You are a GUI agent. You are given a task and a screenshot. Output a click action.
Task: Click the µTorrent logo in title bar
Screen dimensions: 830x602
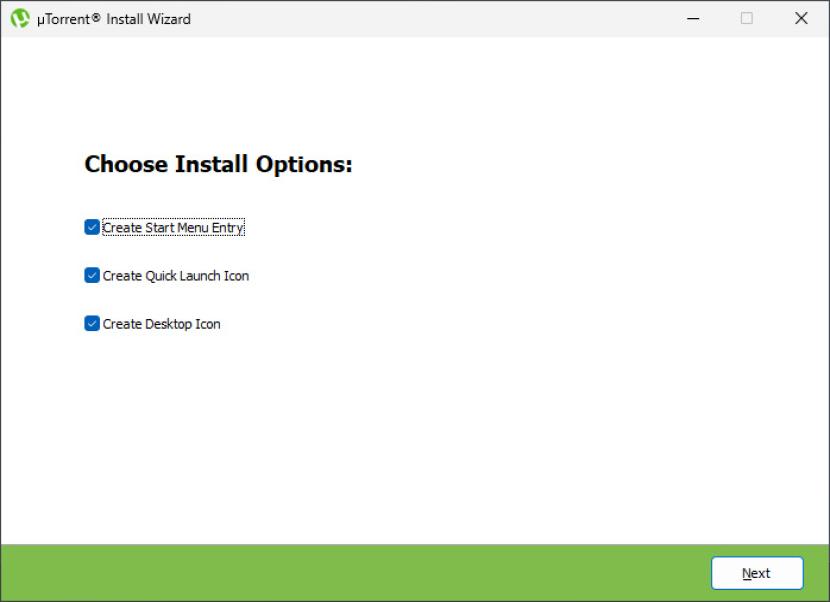20,18
